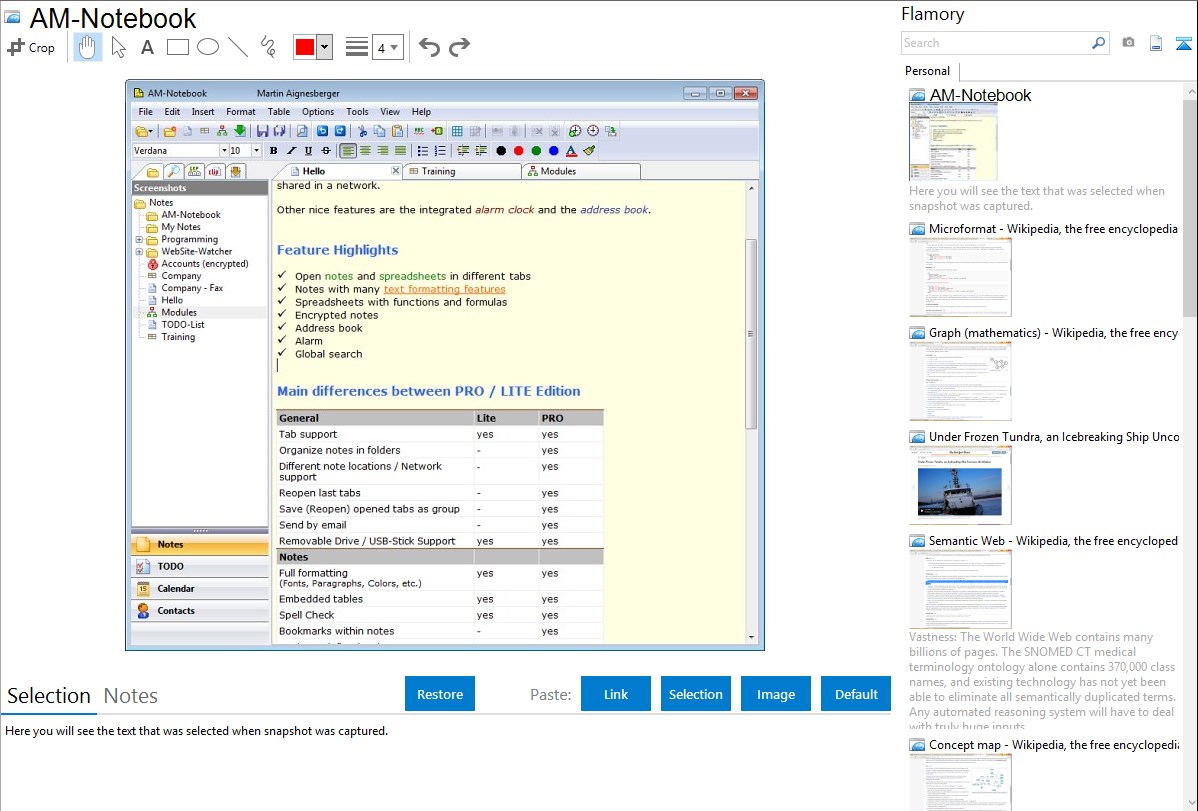Open the Under Frozen Tundra ship thumbnail

pos(960,485)
